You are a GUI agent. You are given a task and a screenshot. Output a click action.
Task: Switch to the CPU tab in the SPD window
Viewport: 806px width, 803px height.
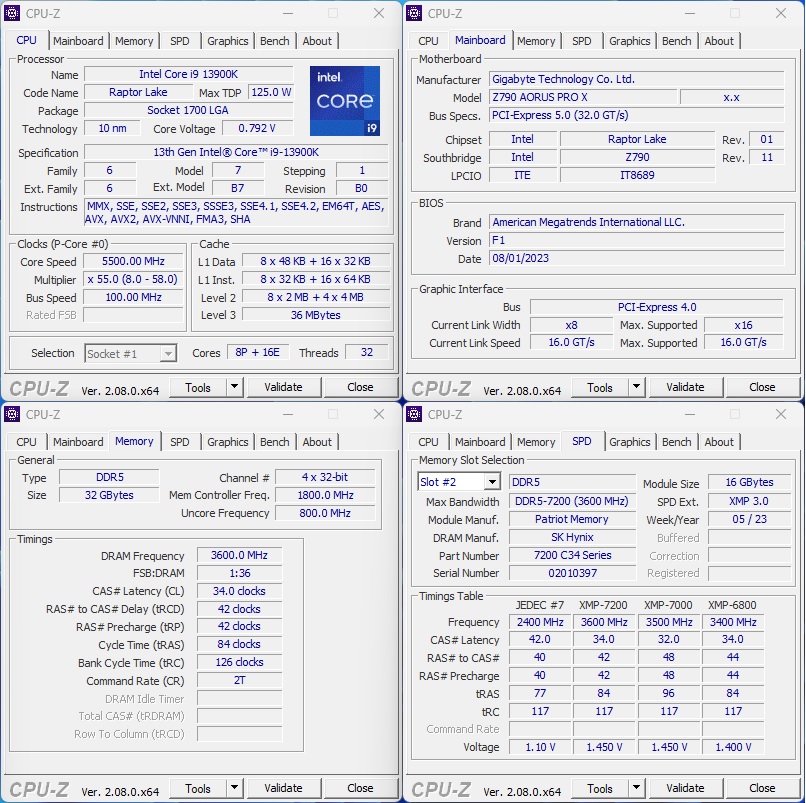[x=428, y=442]
